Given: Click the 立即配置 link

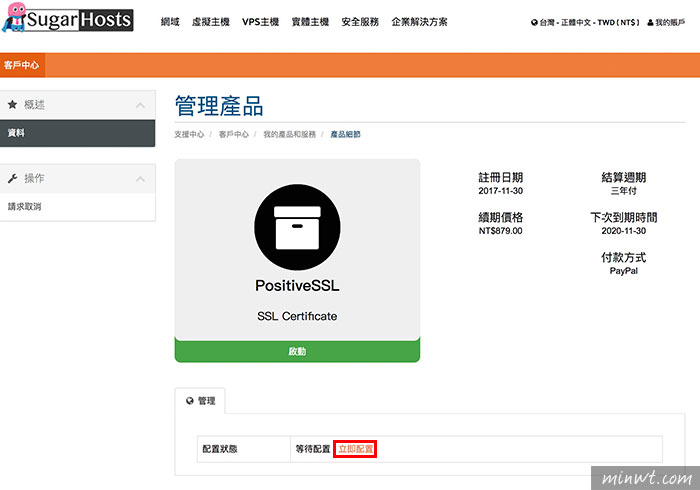Looking at the screenshot, I should coord(355,449).
